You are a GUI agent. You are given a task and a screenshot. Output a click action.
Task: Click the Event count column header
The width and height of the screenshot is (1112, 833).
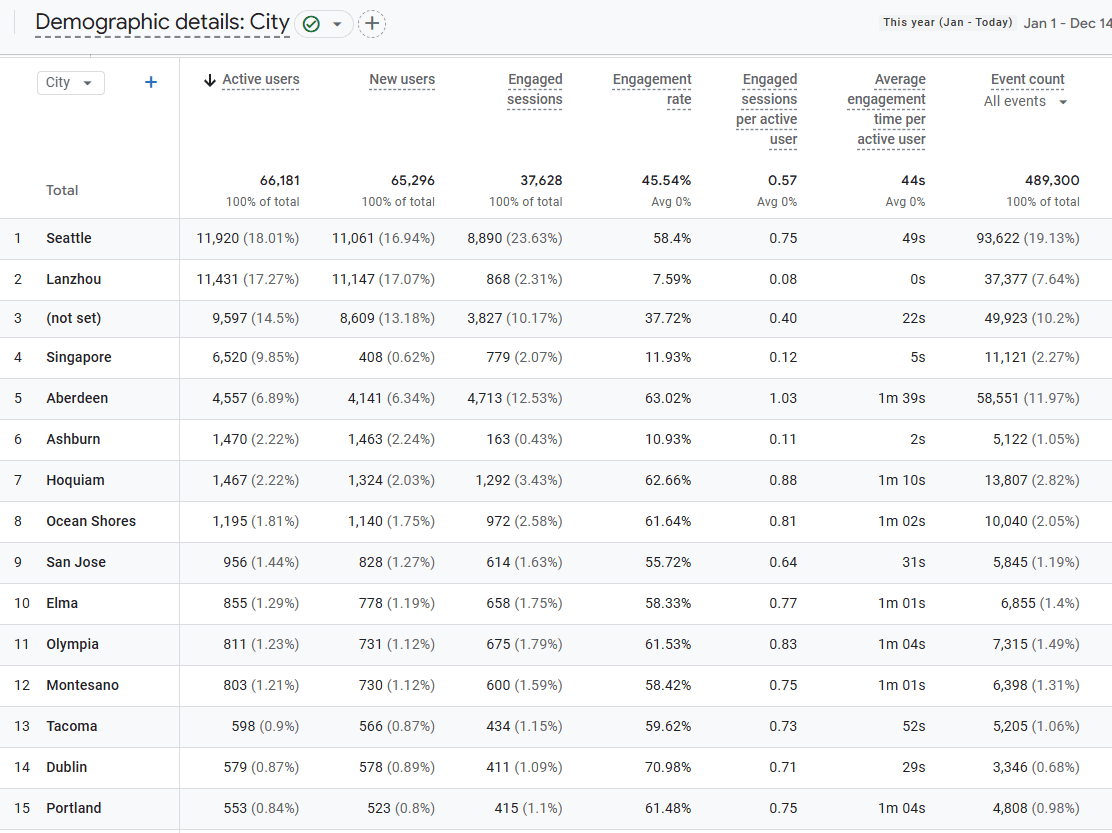(1027, 80)
